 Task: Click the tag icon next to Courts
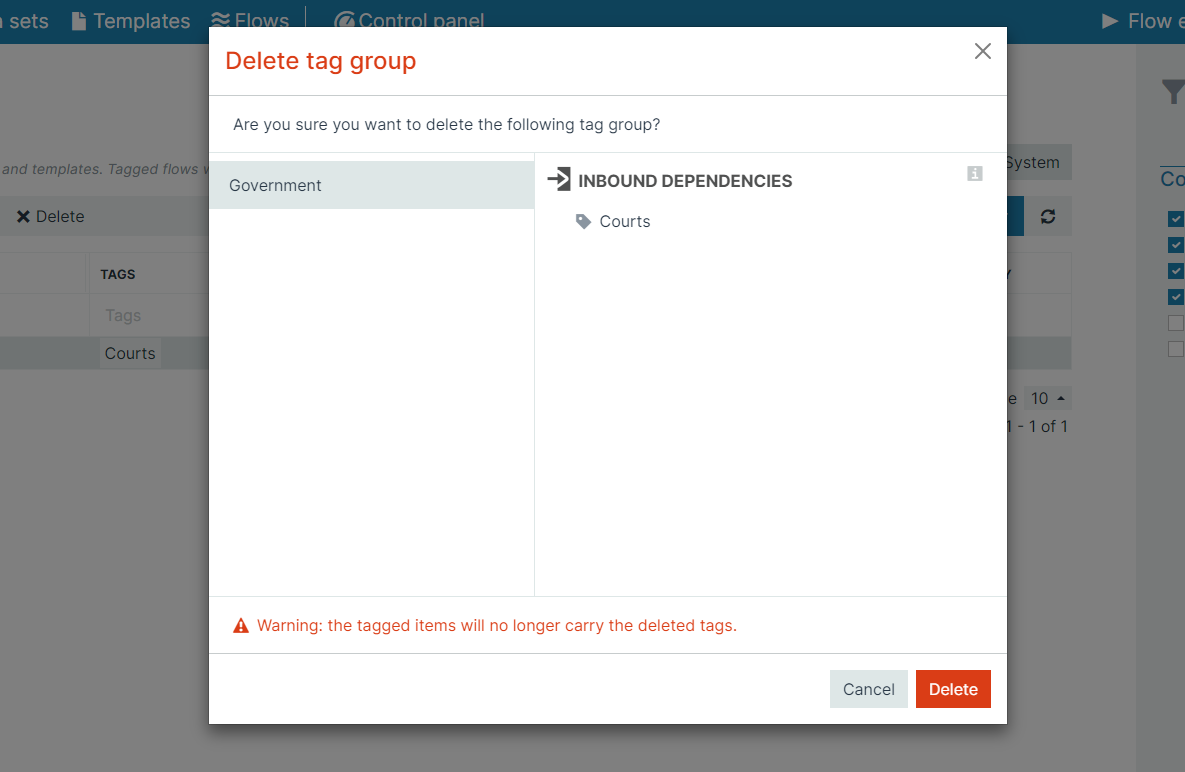[x=583, y=221]
